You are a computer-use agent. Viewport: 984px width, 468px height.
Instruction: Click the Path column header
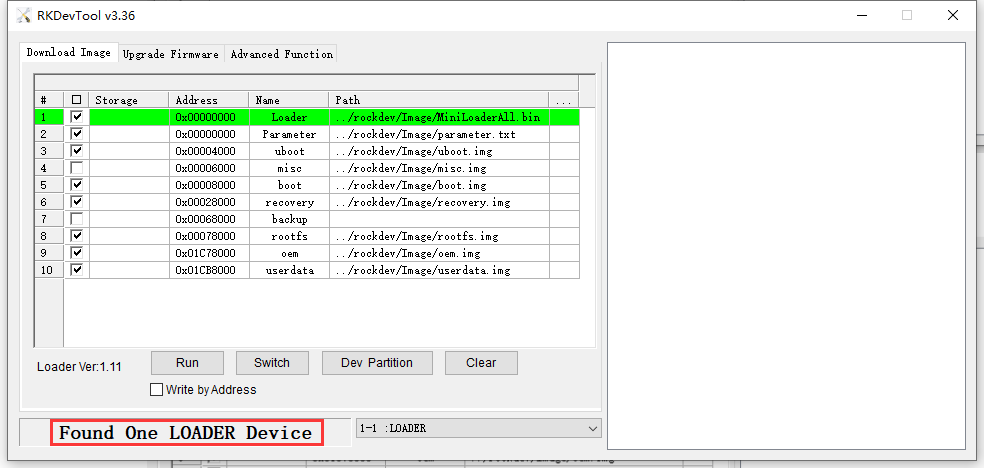439,100
